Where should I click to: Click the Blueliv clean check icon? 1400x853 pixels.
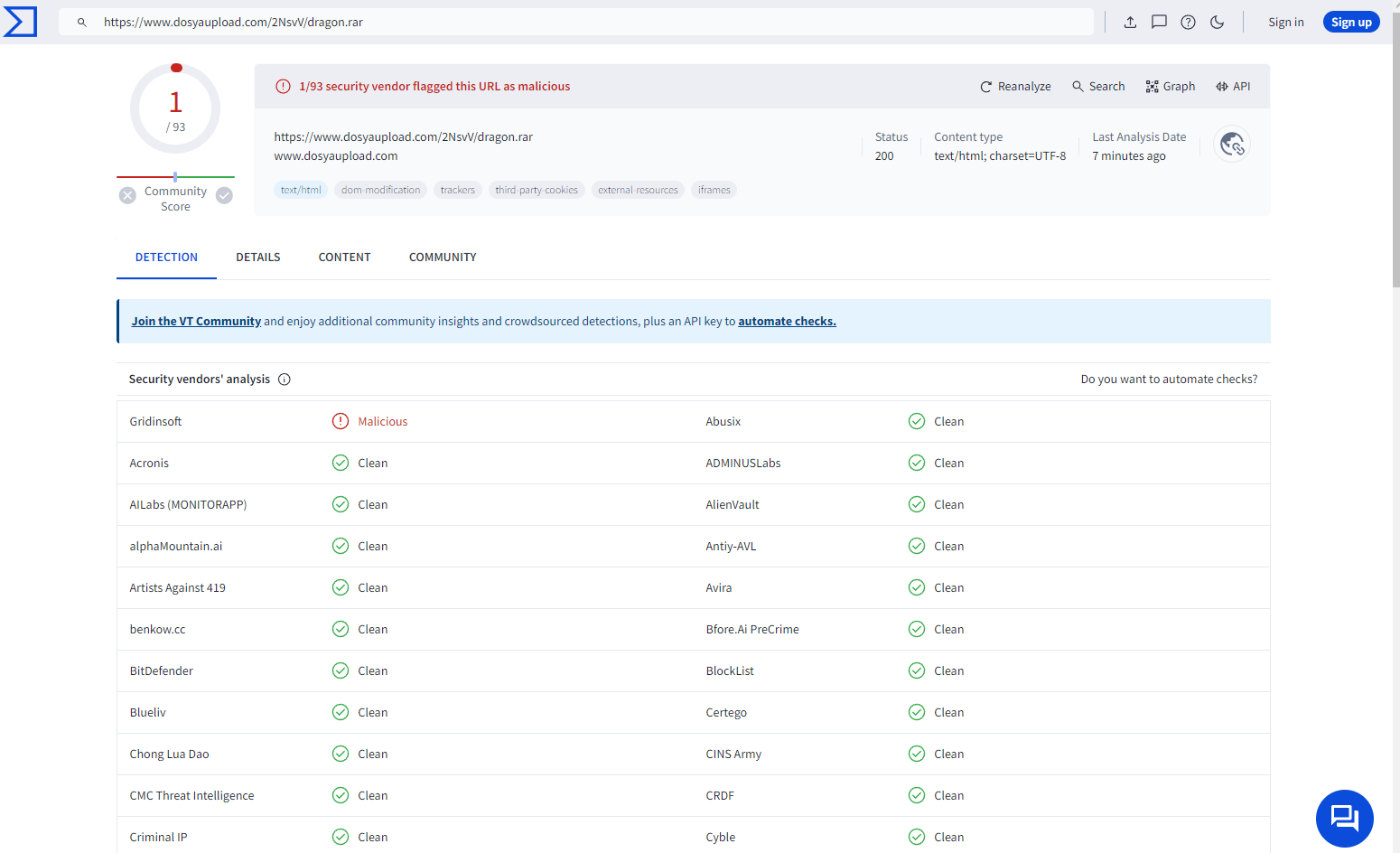[341, 712]
